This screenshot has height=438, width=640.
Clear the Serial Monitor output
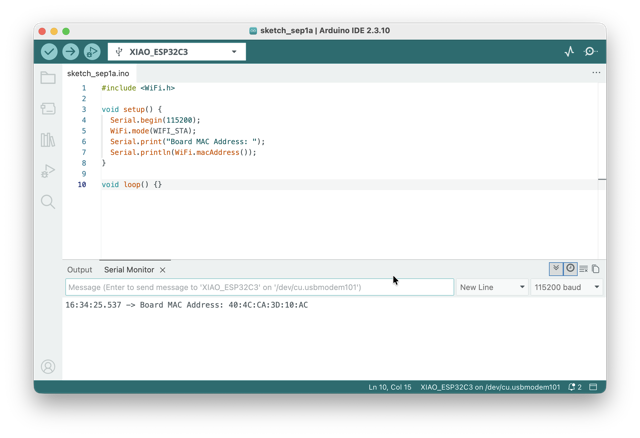point(584,269)
